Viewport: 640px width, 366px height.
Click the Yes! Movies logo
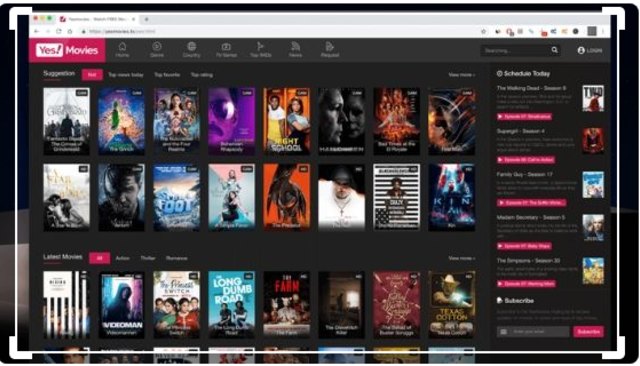click(x=67, y=50)
